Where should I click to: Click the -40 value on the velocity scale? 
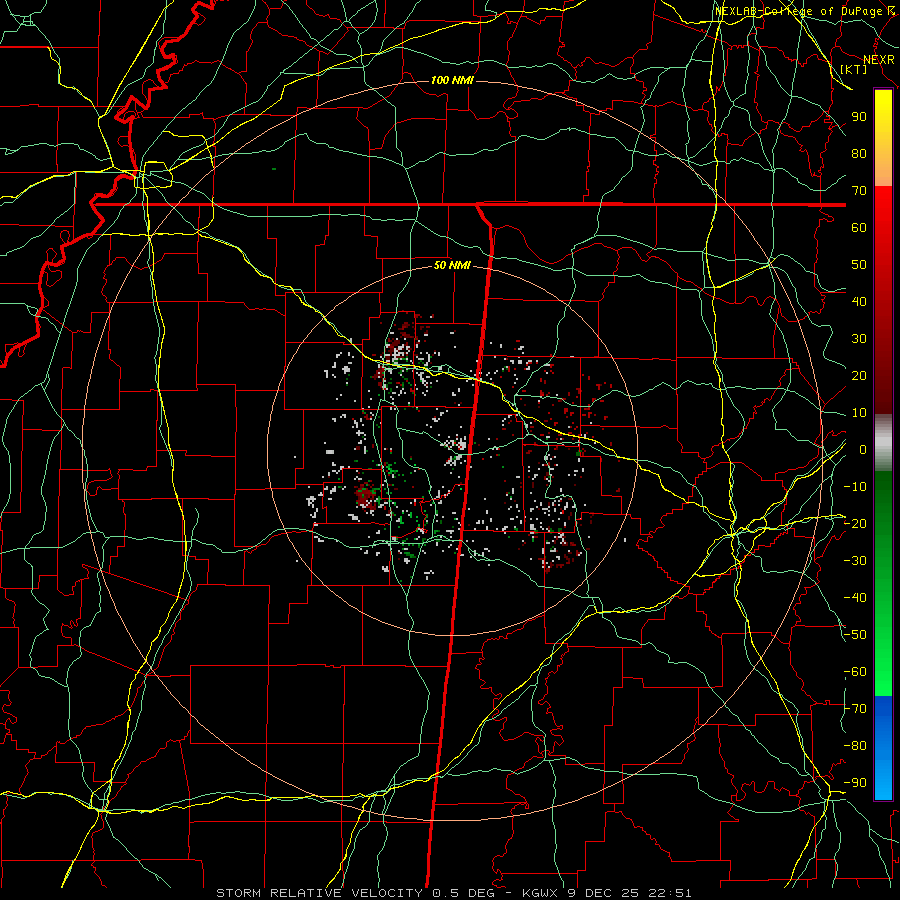pyautogui.click(x=855, y=598)
